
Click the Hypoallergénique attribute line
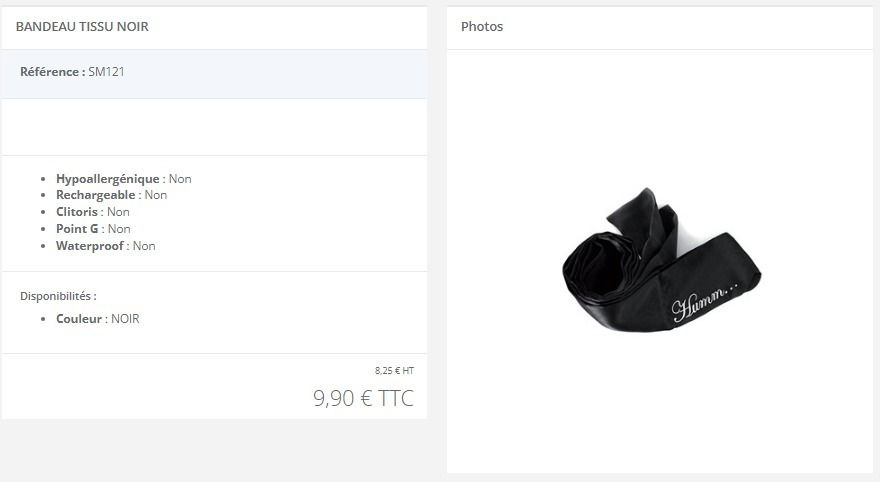[123, 178]
